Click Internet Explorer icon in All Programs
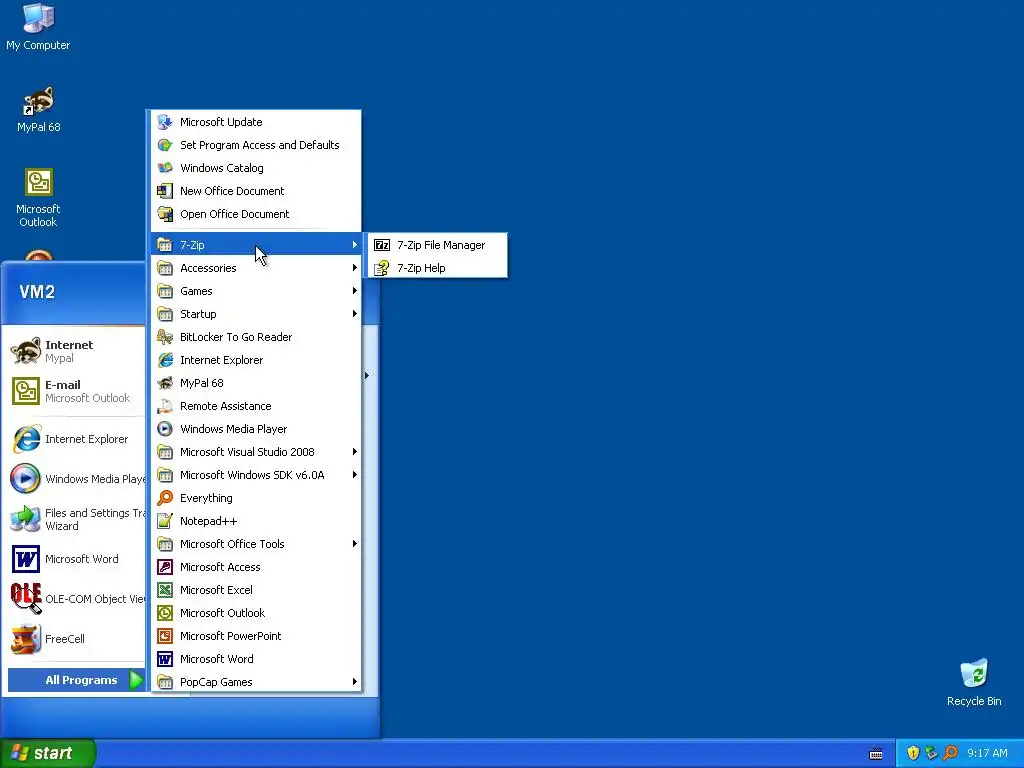Viewport: 1024px width, 768px height. pyautogui.click(x=165, y=360)
